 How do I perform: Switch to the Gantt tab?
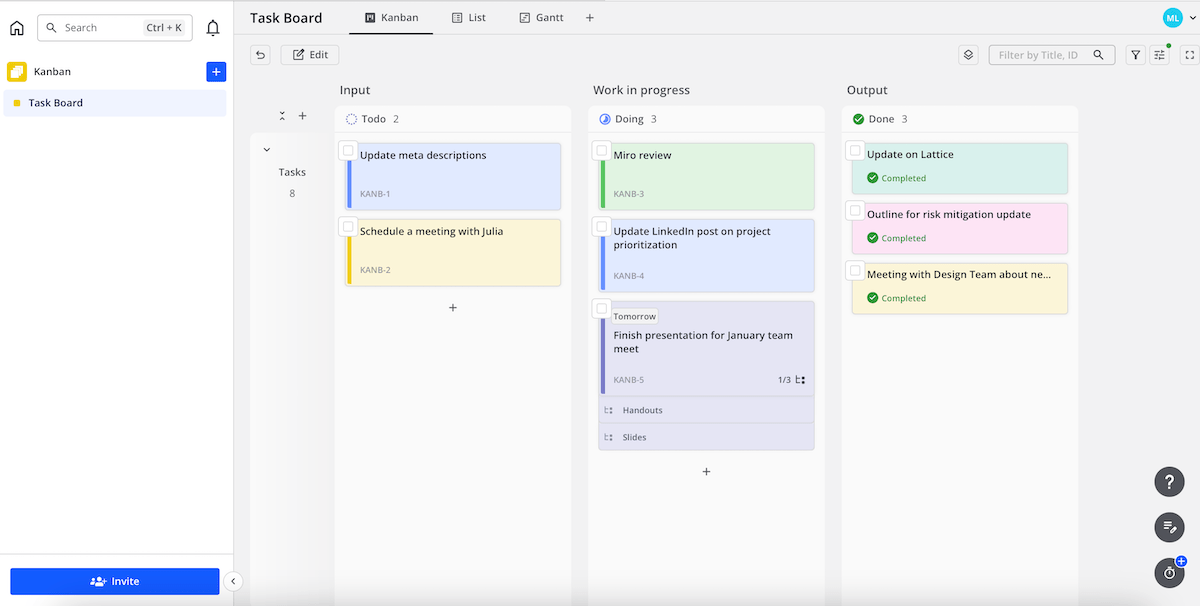[x=540, y=17]
